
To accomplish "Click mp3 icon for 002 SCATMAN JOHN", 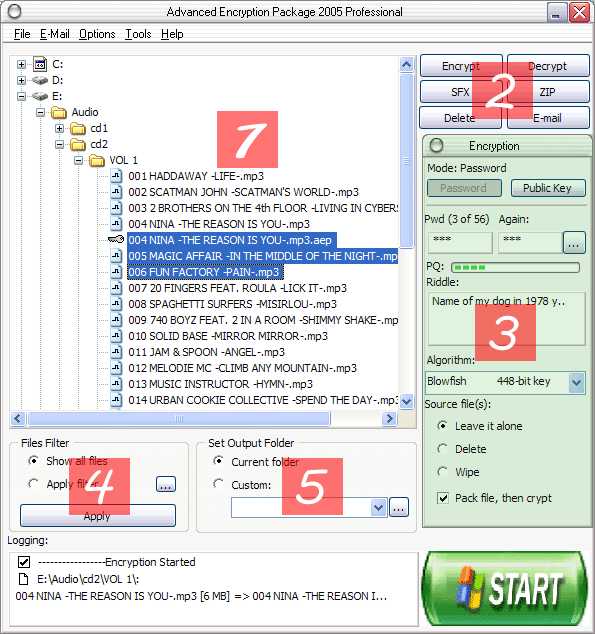I will coord(116,192).
